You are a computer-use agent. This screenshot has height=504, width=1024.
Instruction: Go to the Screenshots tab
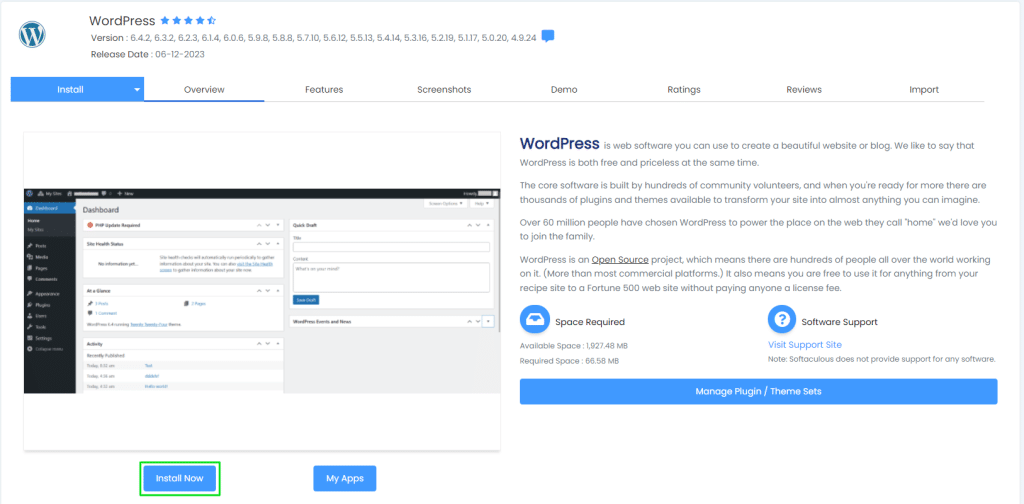(444, 89)
